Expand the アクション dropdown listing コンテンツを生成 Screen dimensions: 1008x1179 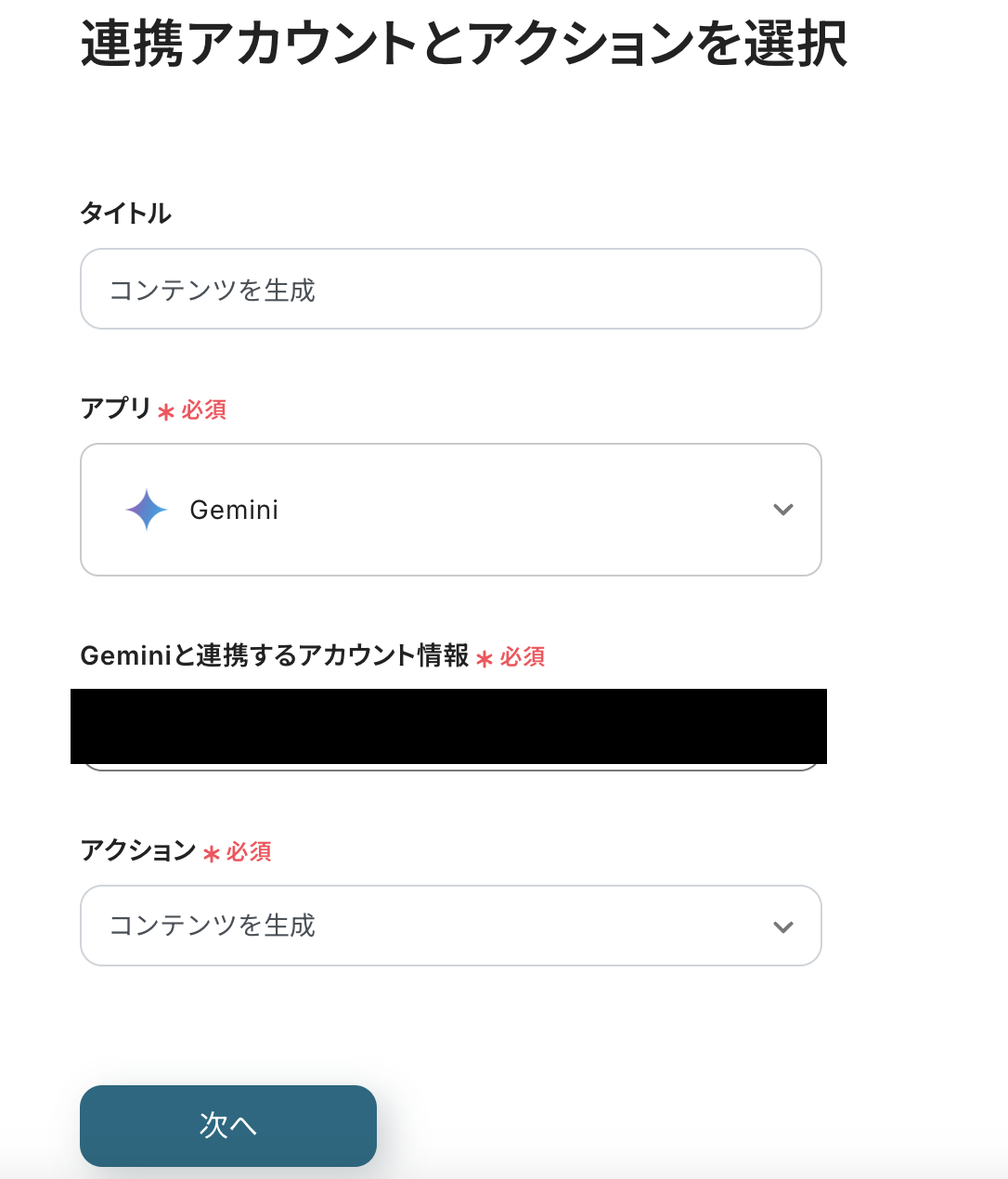[x=451, y=926]
